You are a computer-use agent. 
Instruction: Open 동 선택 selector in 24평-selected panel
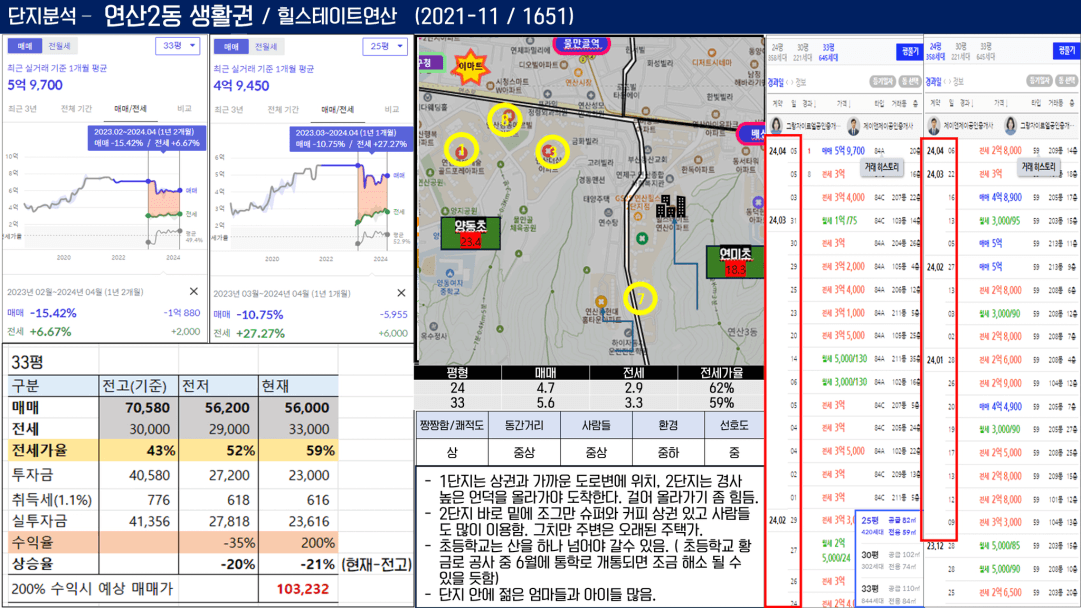1067,81
